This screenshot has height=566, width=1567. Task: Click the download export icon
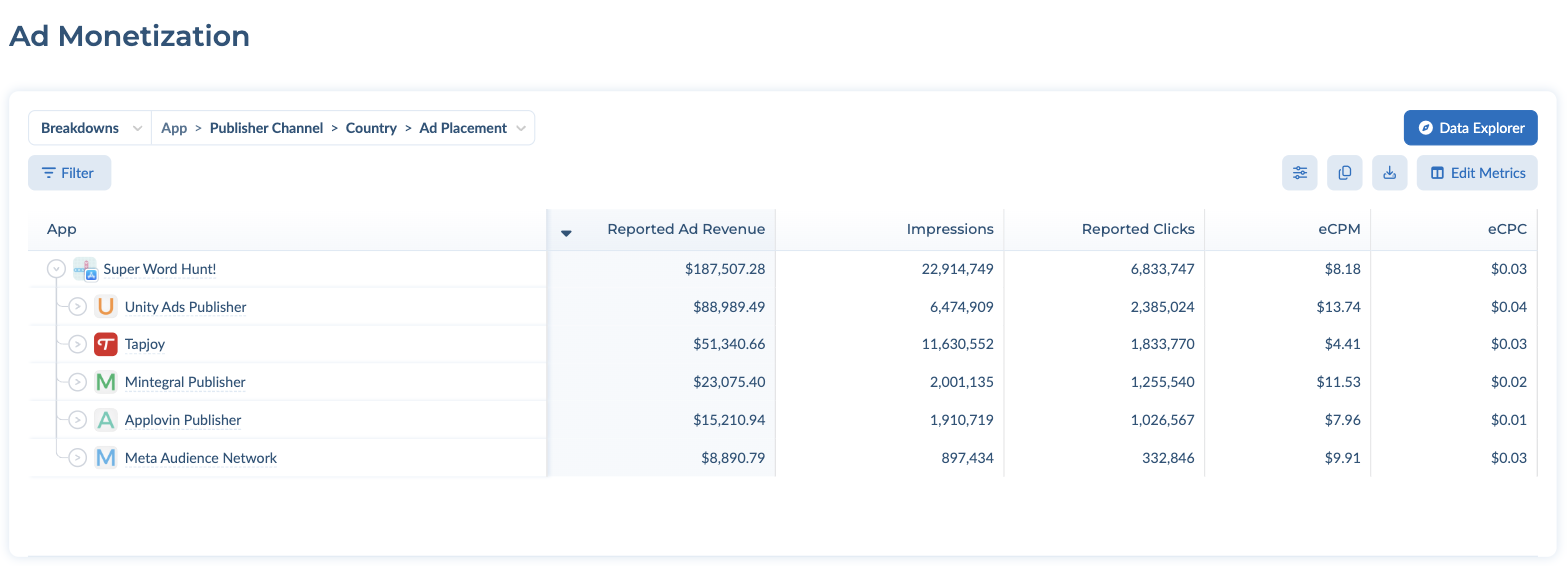1389,173
